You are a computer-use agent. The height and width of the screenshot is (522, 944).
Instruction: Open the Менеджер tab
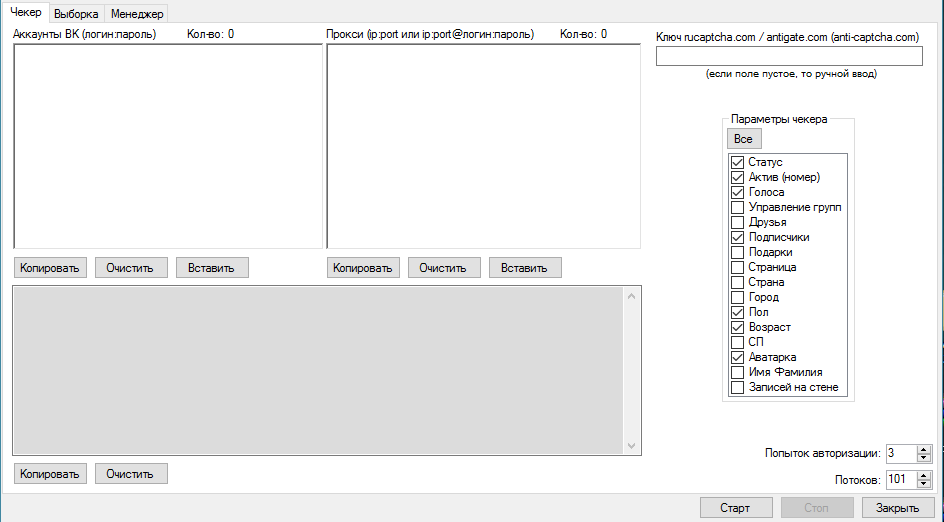coord(137,14)
